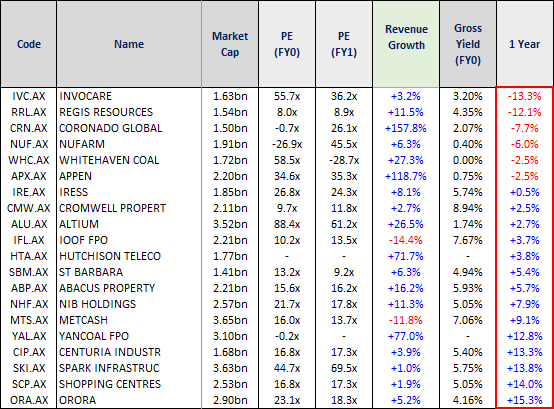This screenshot has height=409, width=554.
Task: Select the 1 Year column header
Action: pos(524,44)
